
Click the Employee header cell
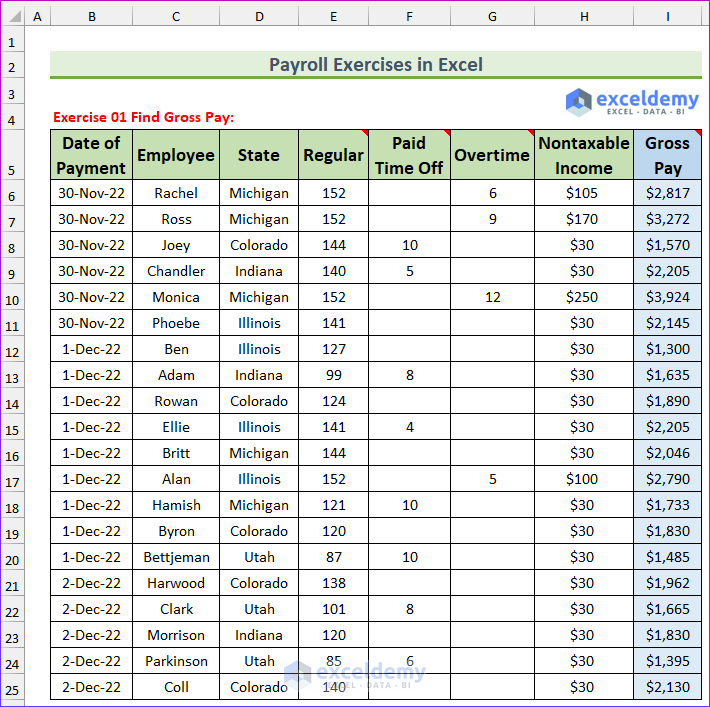(x=176, y=155)
